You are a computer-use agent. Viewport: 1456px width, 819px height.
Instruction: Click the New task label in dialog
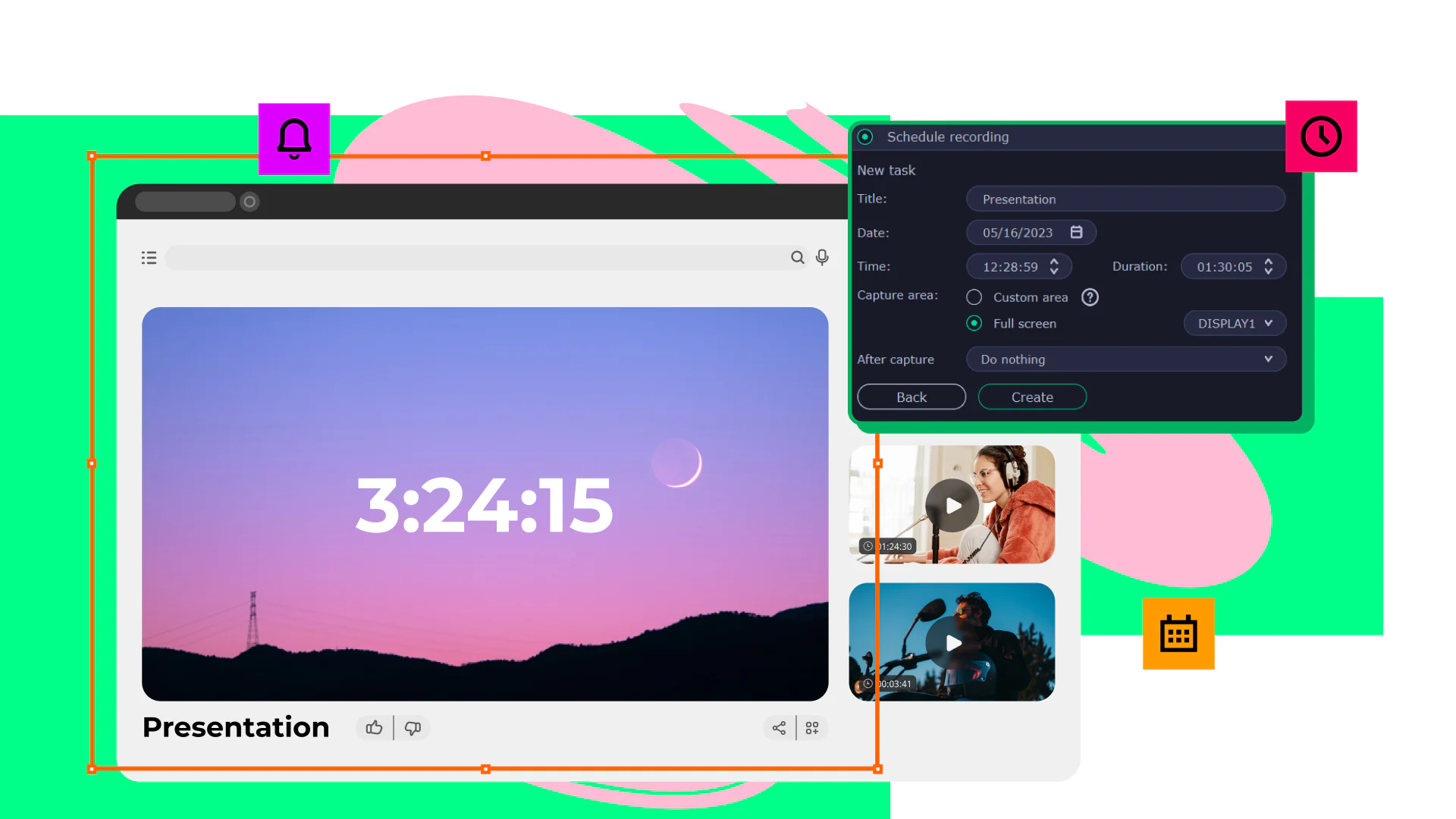(x=886, y=170)
